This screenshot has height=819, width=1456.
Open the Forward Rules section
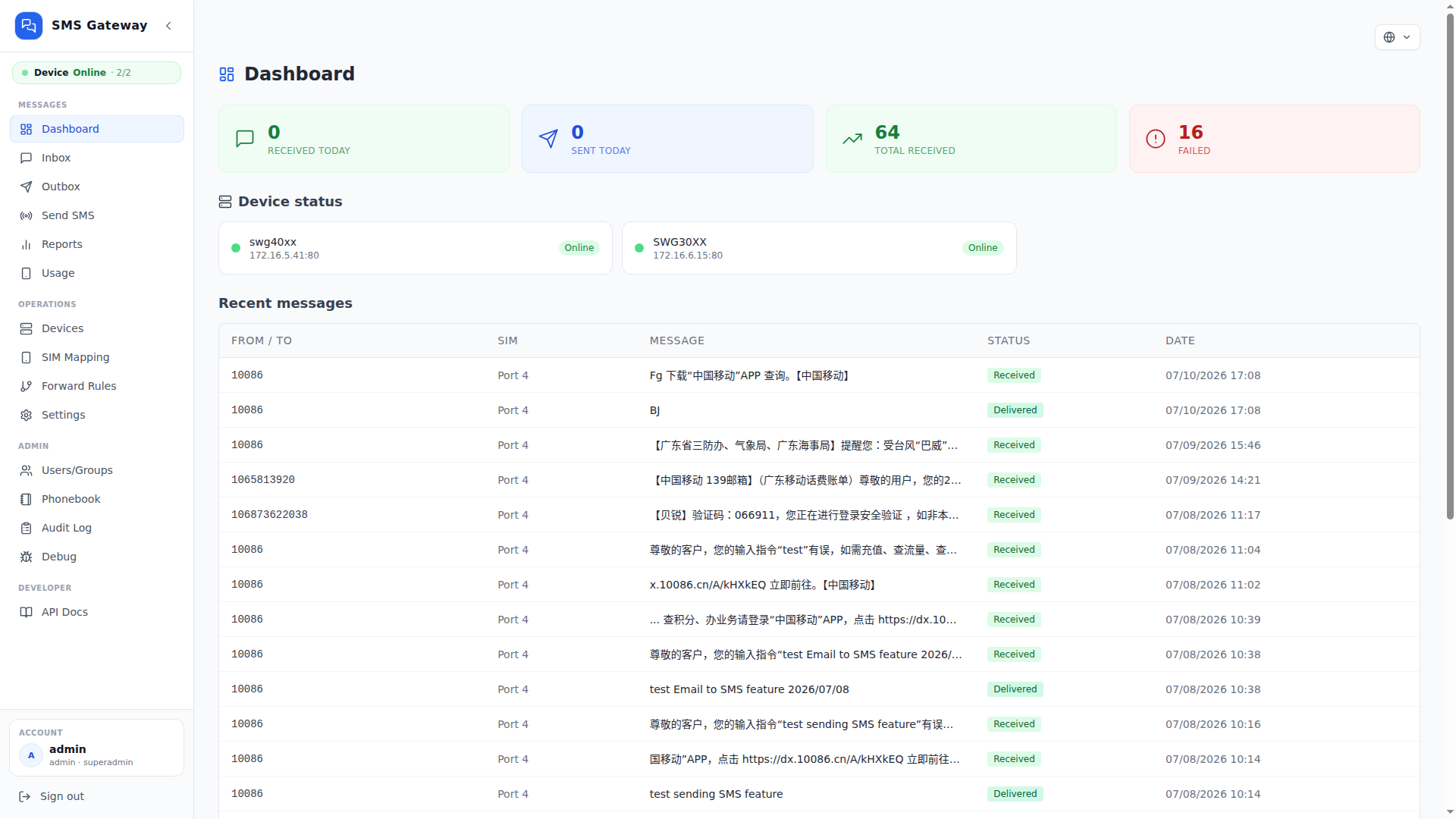[x=97, y=386]
